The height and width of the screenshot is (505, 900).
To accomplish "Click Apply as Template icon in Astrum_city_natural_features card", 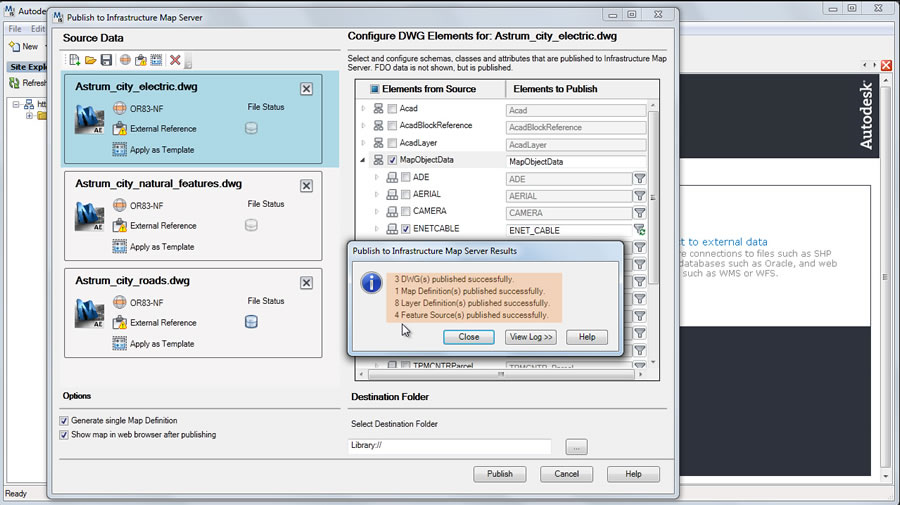I will (119, 246).
